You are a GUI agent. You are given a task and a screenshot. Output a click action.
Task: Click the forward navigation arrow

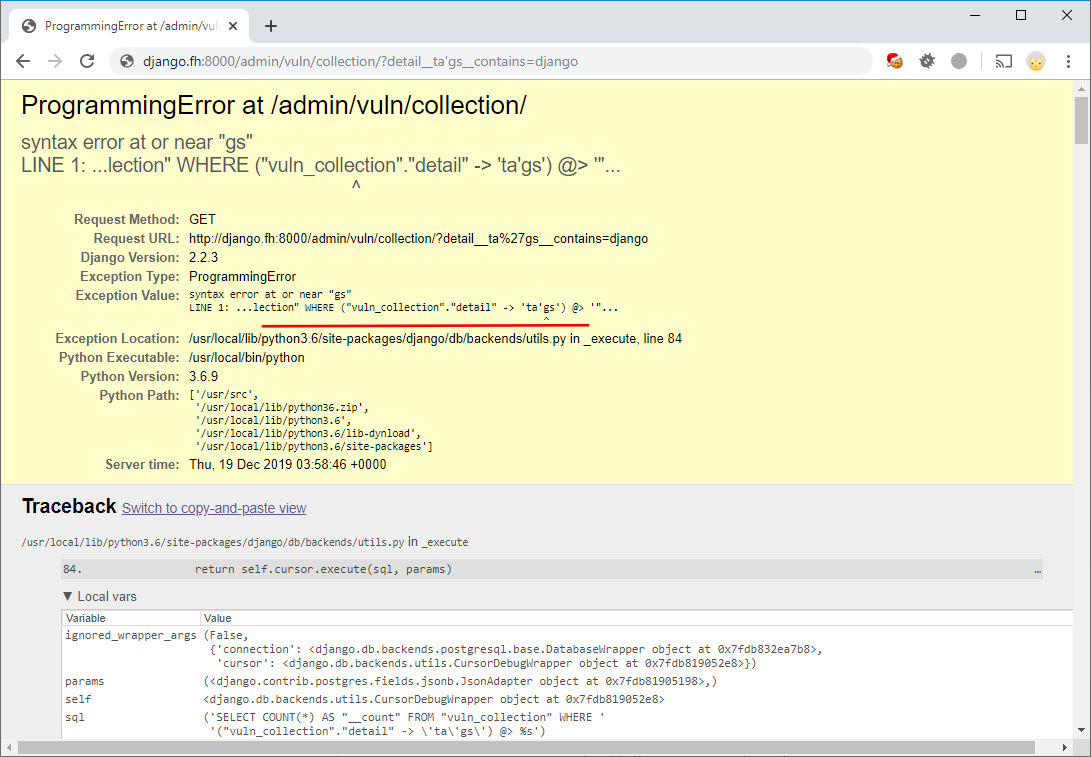click(55, 61)
